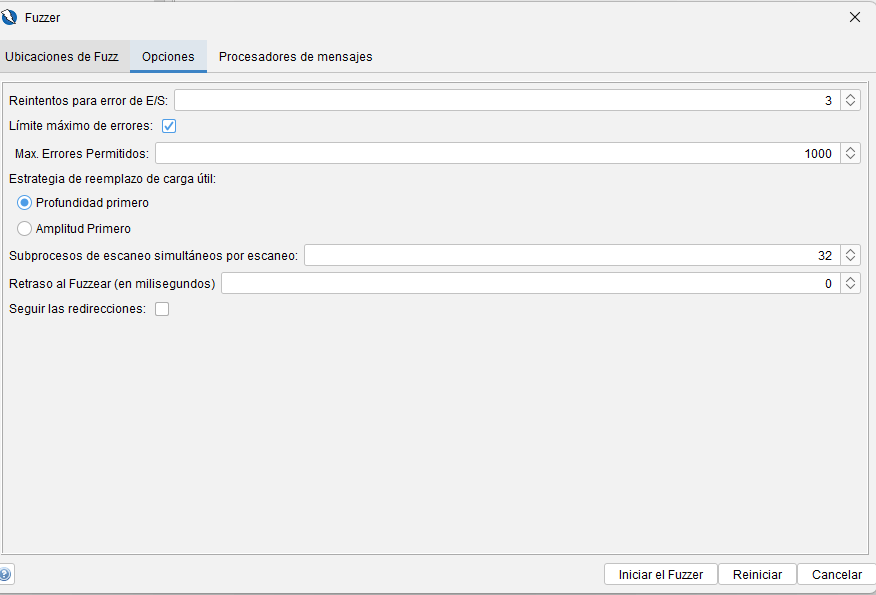Click the ZAP logo in the title bar

pos(10,17)
